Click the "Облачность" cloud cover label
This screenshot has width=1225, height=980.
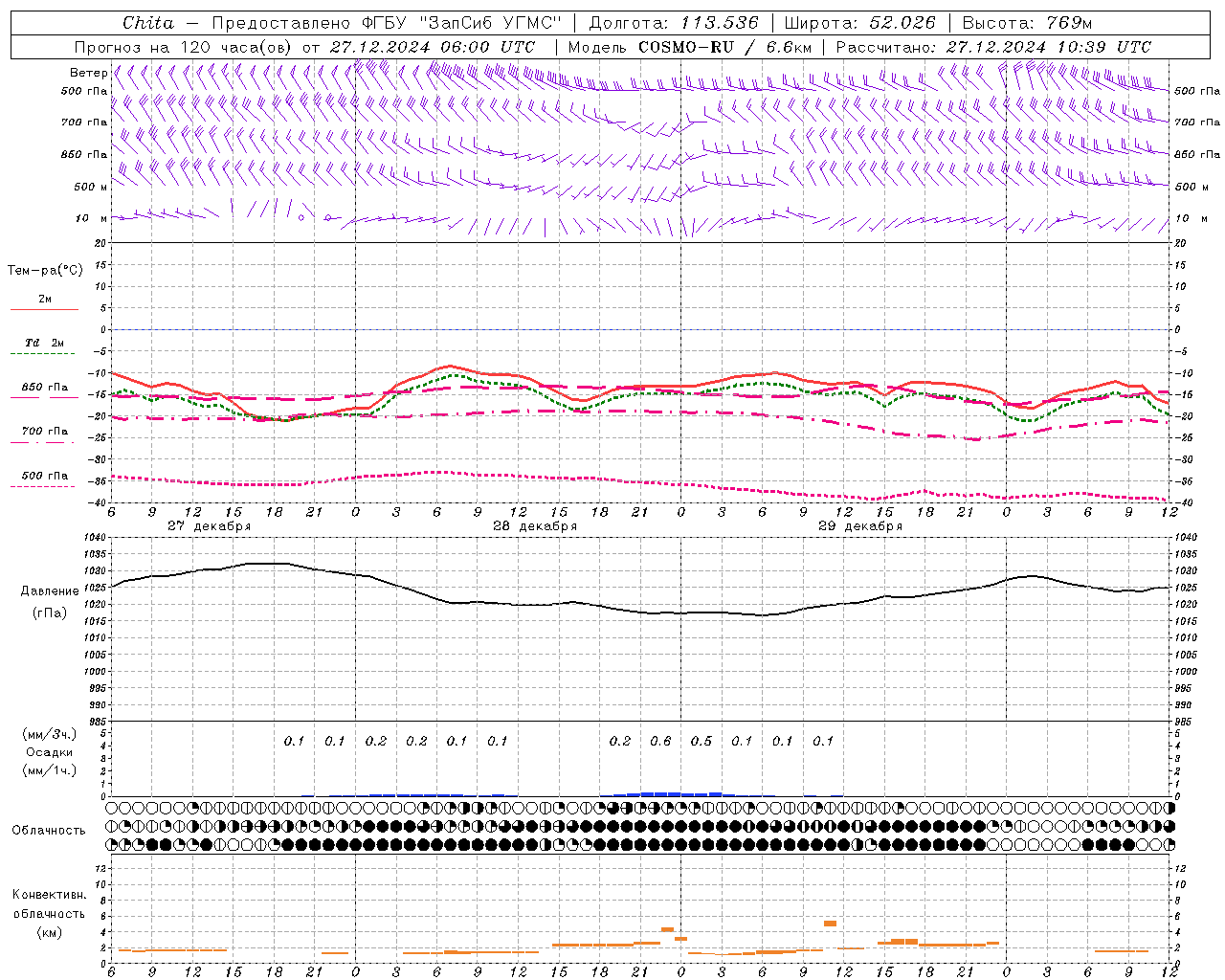(x=49, y=831)
